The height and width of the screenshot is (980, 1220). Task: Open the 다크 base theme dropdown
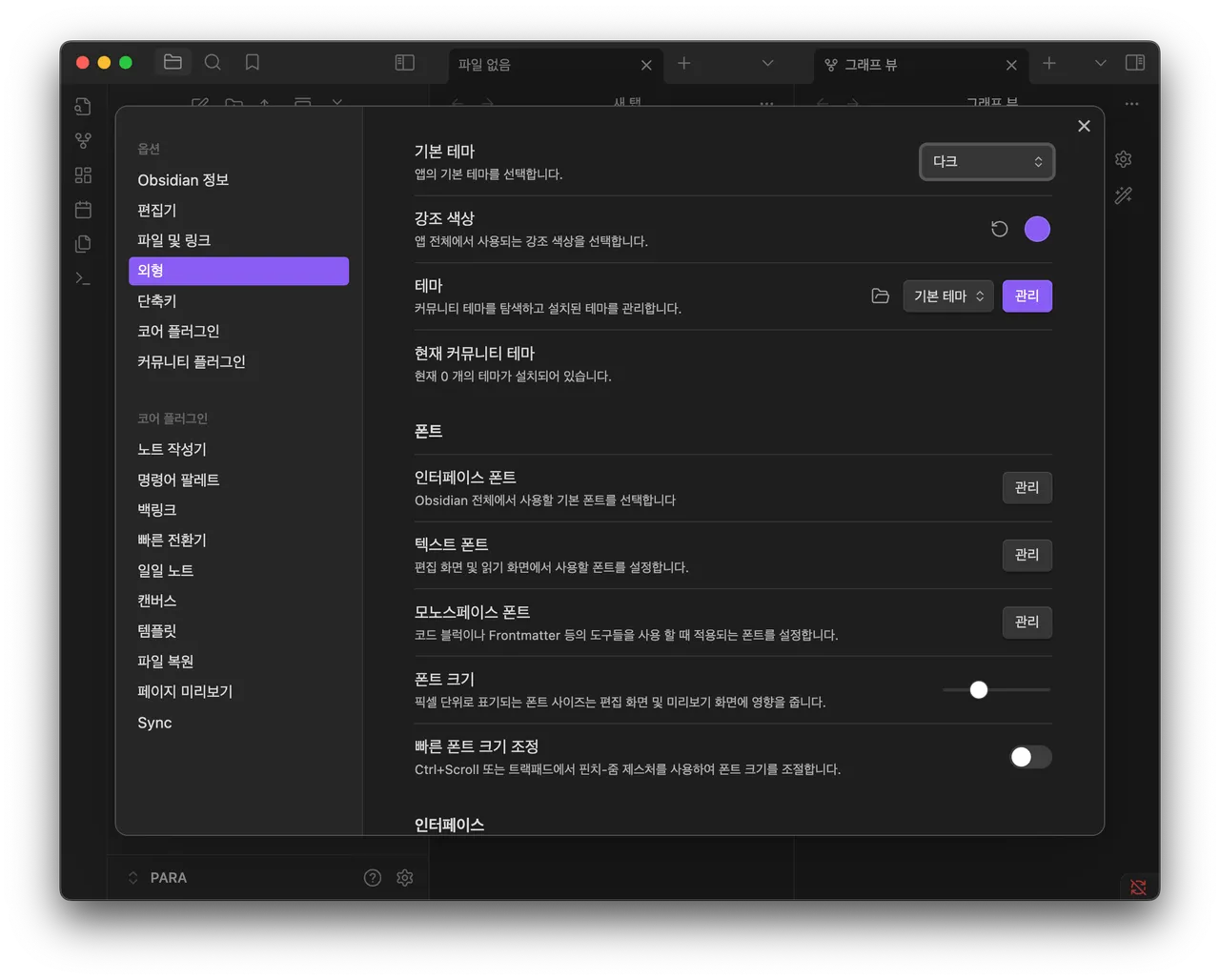click(x=986, y=161)
